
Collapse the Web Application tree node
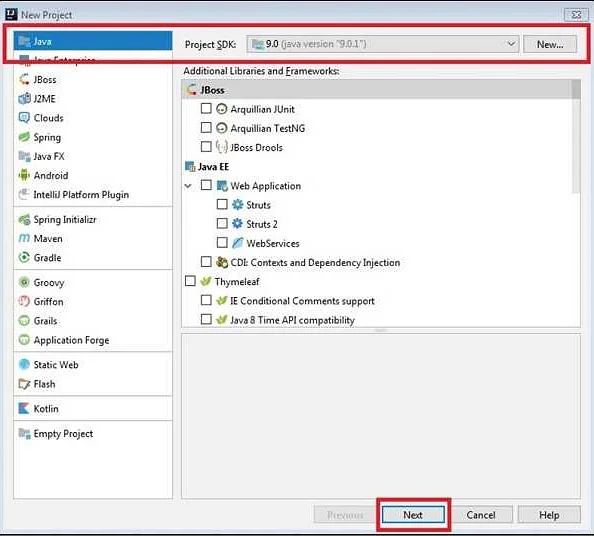188,186
